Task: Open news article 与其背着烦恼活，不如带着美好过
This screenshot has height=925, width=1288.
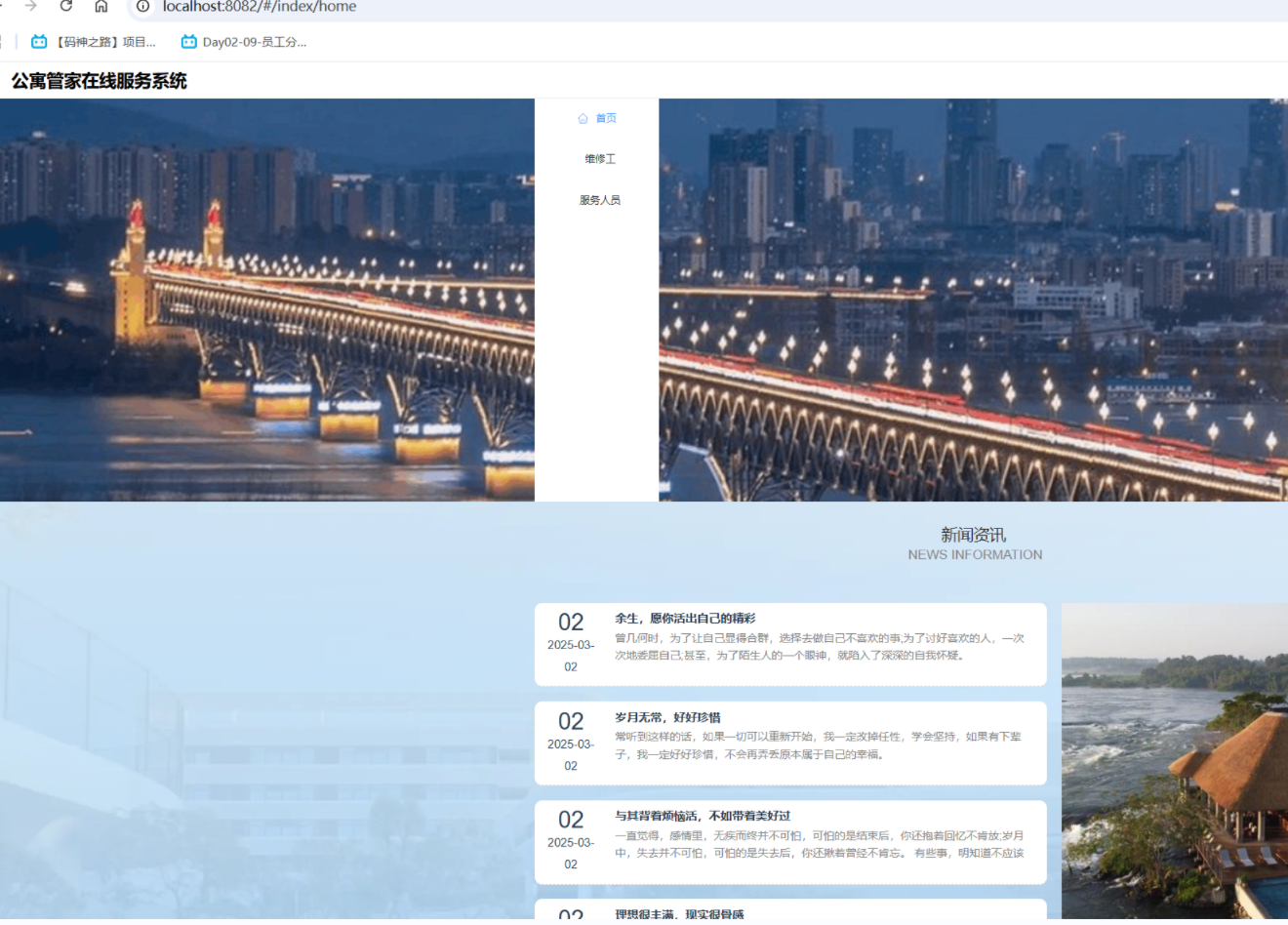Action: [703, 816]
